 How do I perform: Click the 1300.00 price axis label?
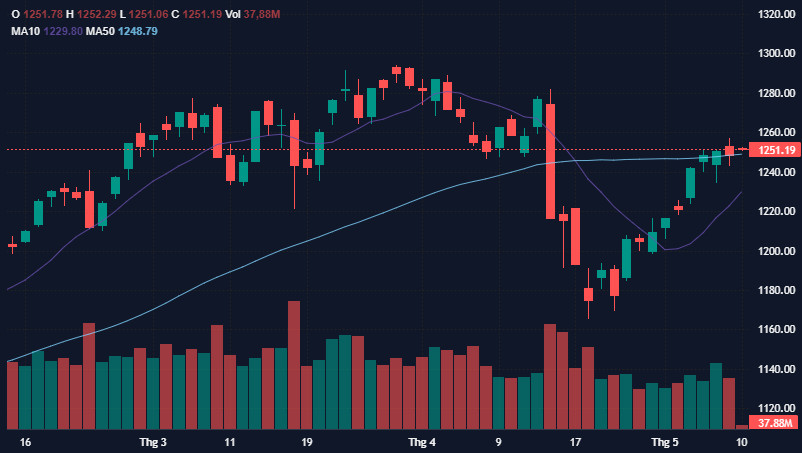pyautogui.click(x=776, y=53)
